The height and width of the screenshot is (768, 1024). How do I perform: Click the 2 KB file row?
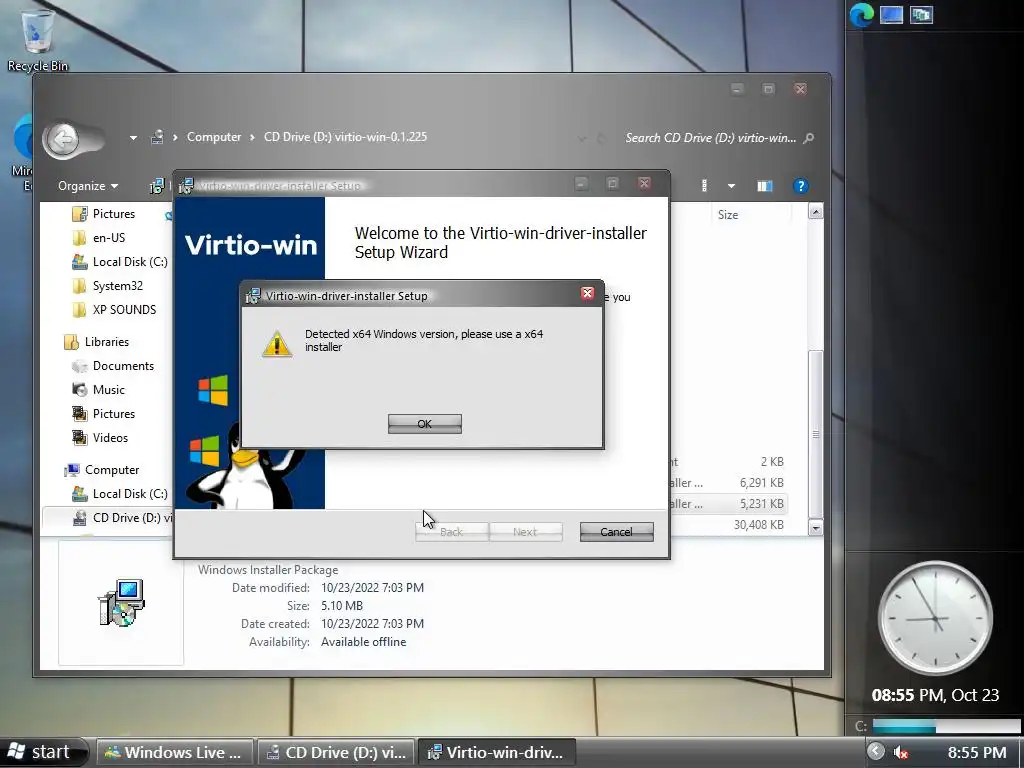(x=728, y=462)
